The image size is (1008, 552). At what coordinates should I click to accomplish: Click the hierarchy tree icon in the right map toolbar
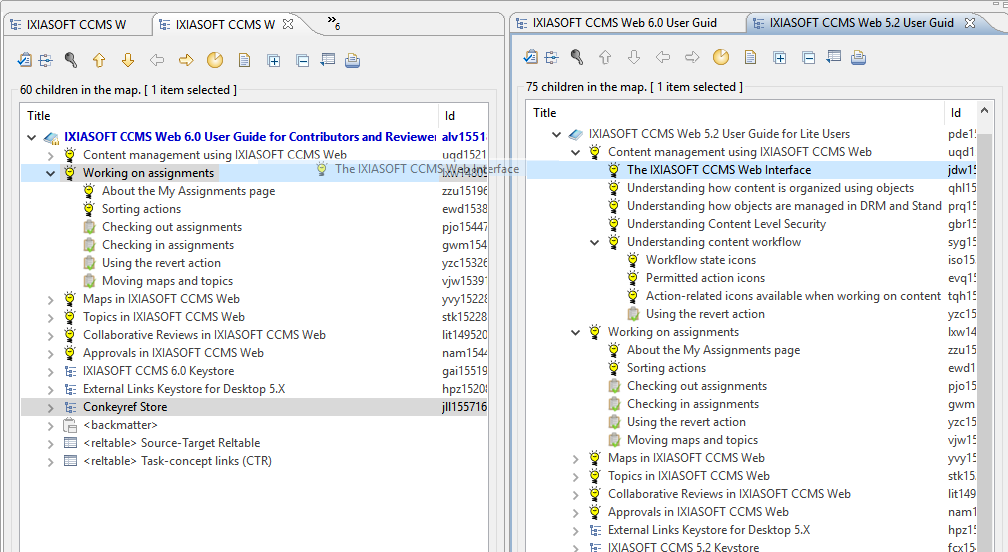552,57
